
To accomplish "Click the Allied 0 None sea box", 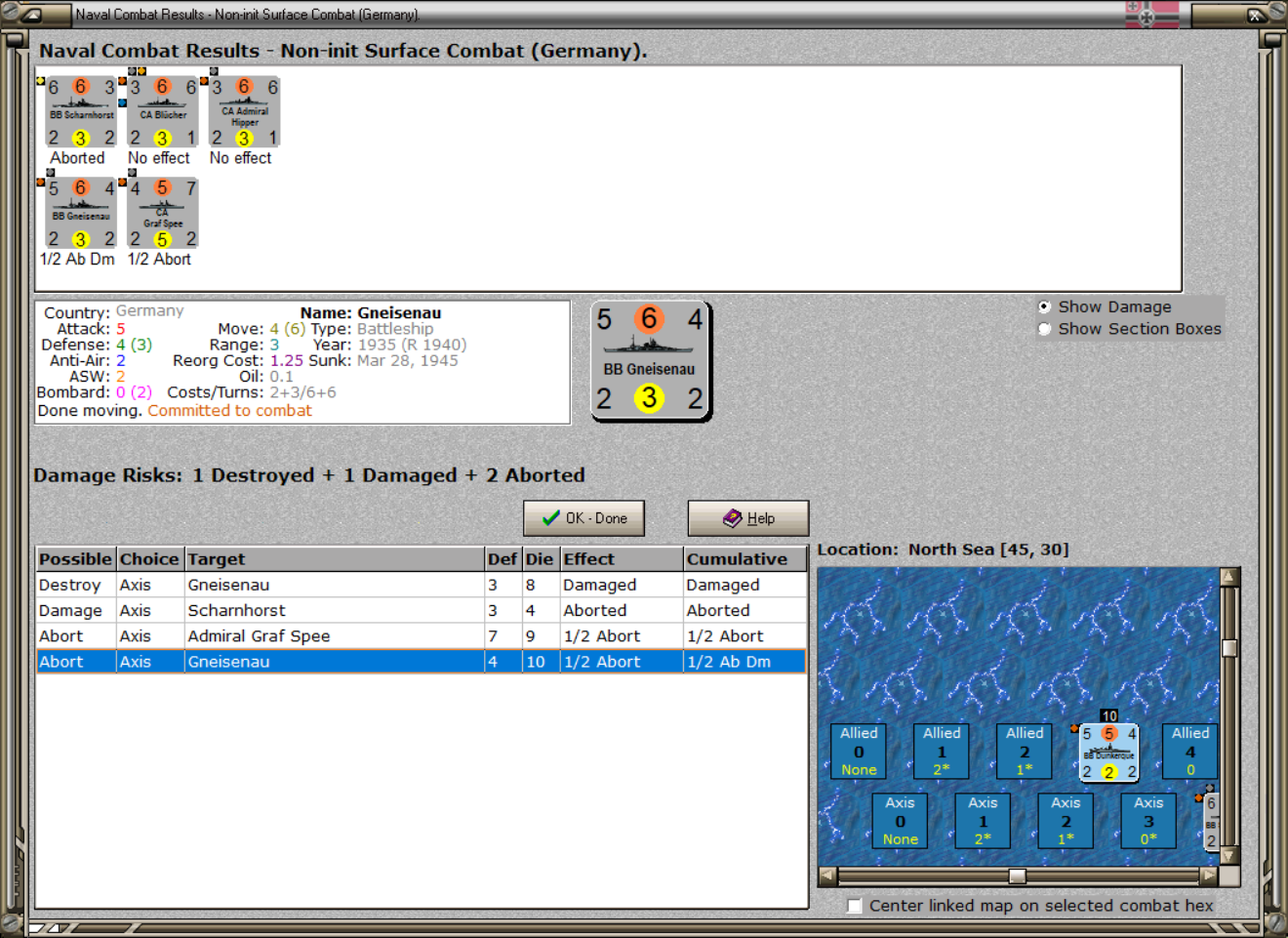I will (859, 751).
